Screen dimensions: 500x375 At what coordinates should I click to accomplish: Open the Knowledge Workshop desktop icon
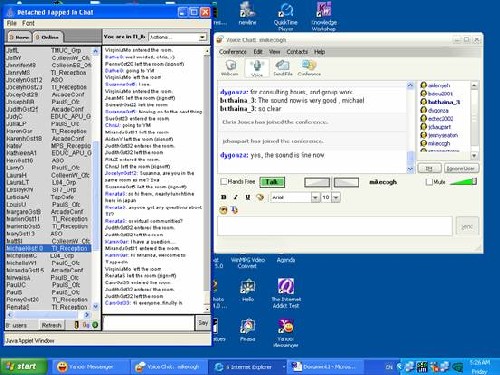click(324, 16)
